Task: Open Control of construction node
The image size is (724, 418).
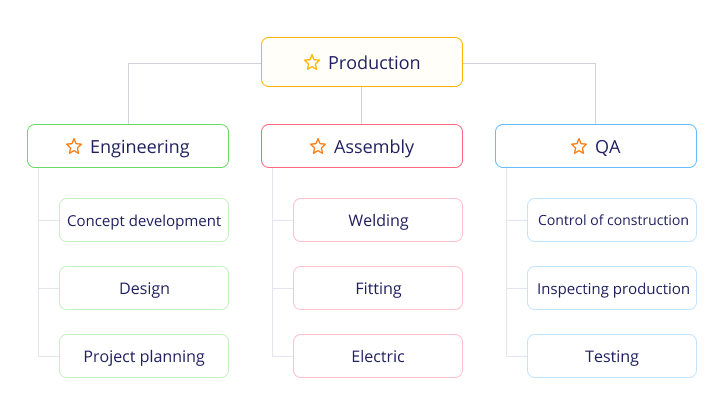Action: (x=612, y=220)
